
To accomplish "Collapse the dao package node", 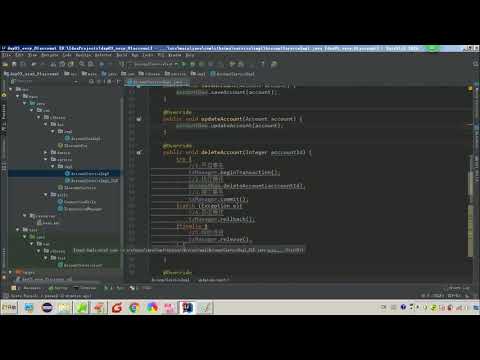I will coord(46,124).
